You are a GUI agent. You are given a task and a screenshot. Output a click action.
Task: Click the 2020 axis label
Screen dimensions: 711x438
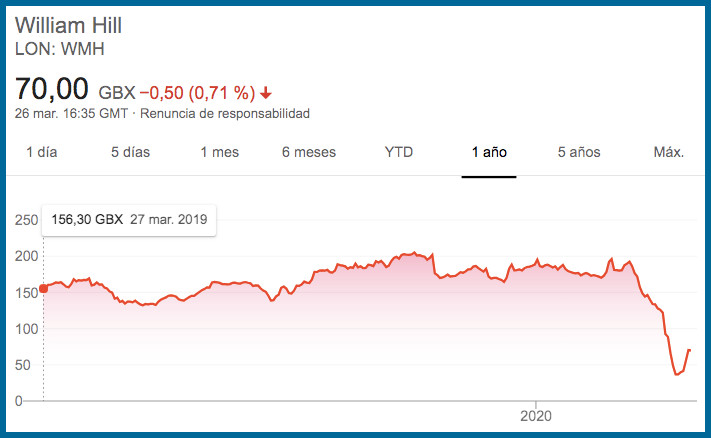536,416
